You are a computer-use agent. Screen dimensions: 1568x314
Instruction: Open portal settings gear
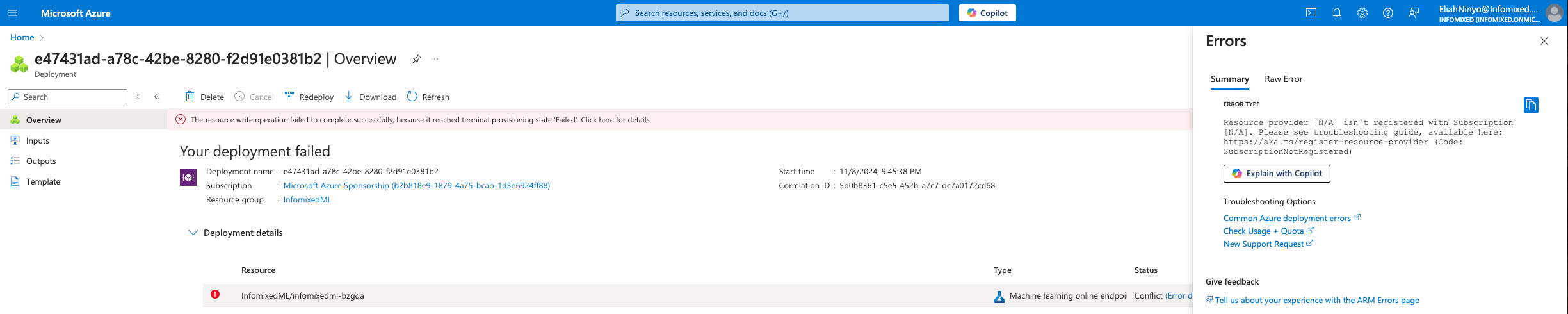tap(1362, 13)
